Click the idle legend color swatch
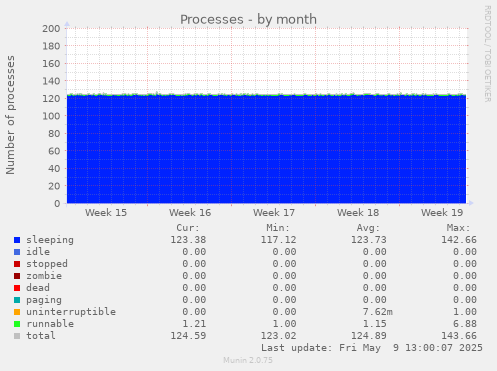 [x=17, y=252]
